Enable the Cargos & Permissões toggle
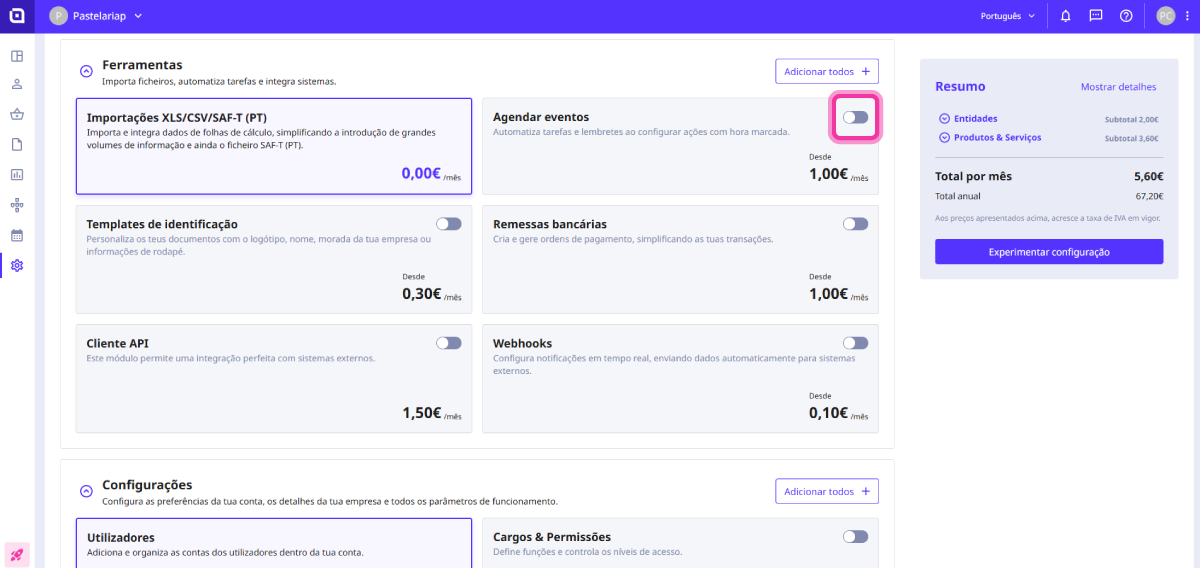The image size is (1200, 568). coord(855,537)
